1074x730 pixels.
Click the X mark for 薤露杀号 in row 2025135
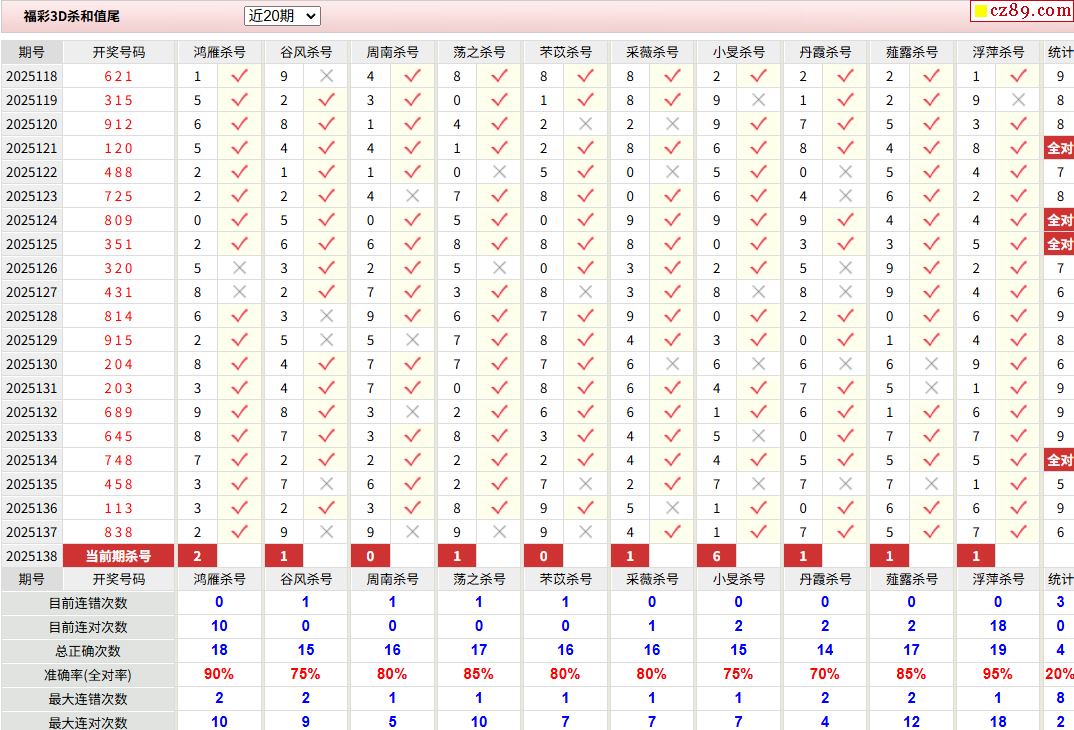click(932, 483)
